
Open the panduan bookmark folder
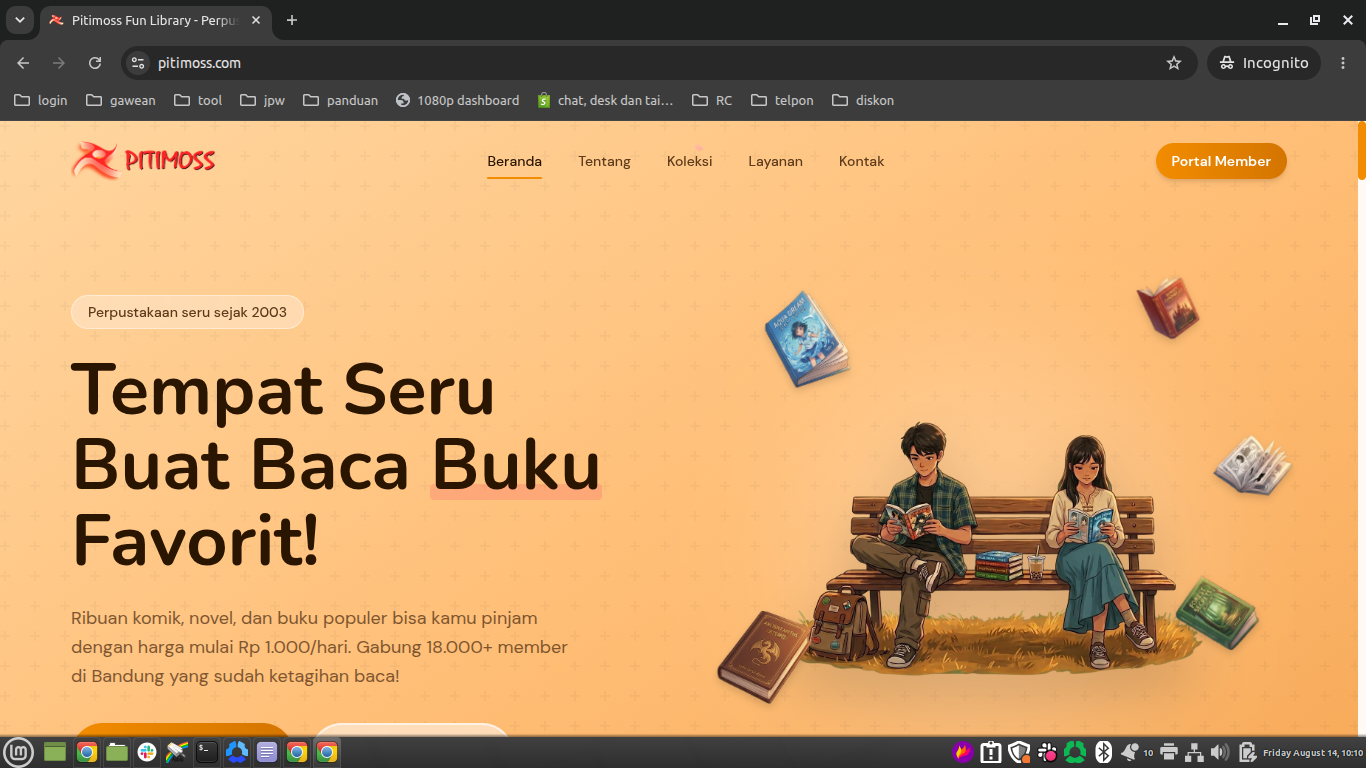tap(341, 100)
